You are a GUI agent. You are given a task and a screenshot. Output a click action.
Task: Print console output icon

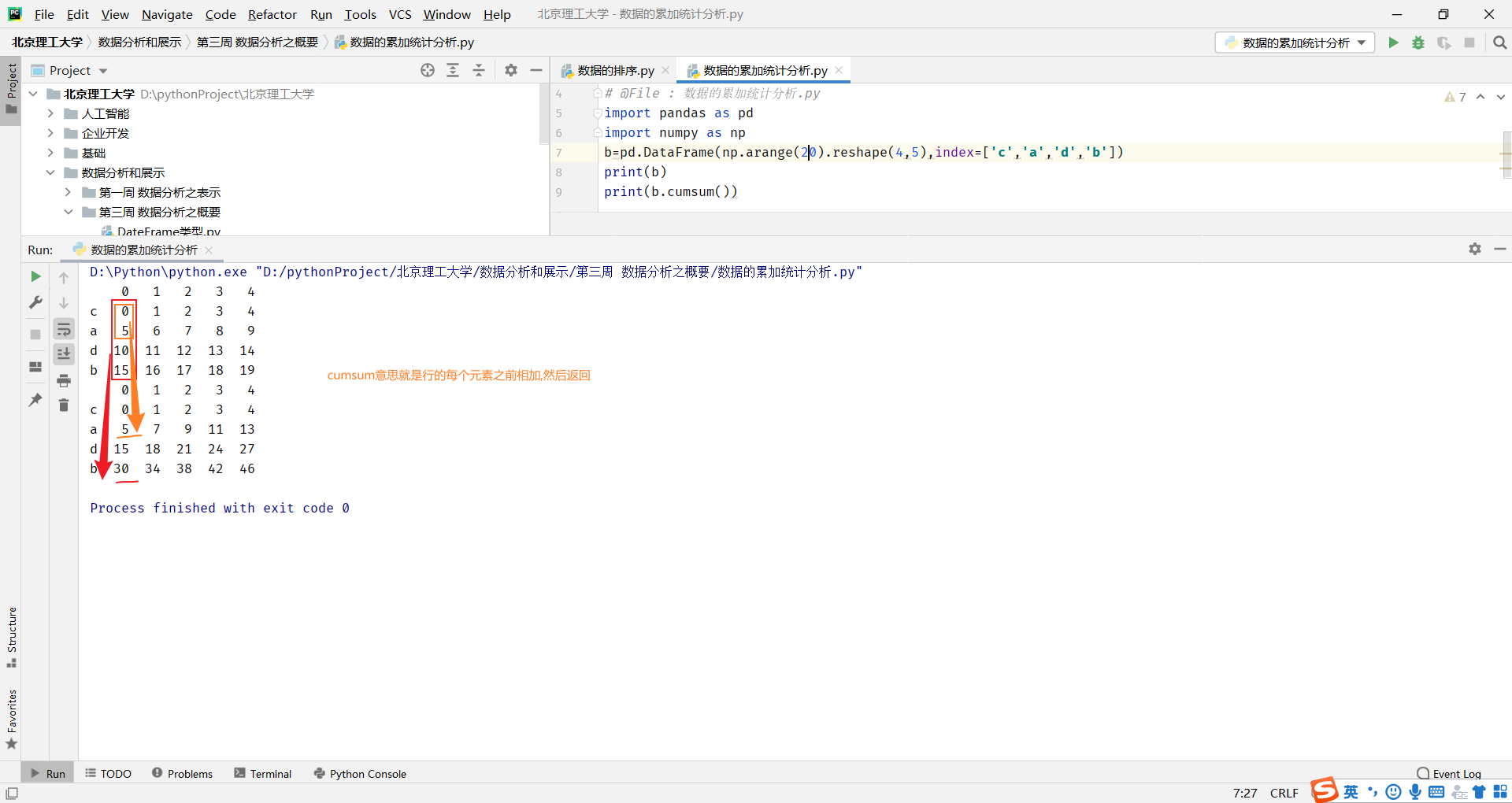coord(64,380)
